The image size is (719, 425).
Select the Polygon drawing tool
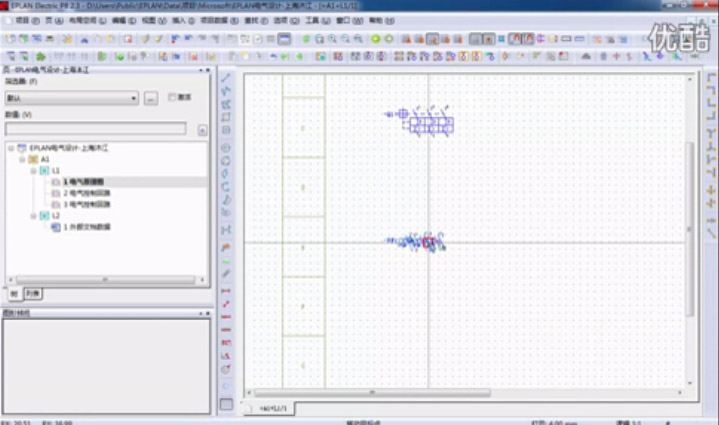[226, 104]
